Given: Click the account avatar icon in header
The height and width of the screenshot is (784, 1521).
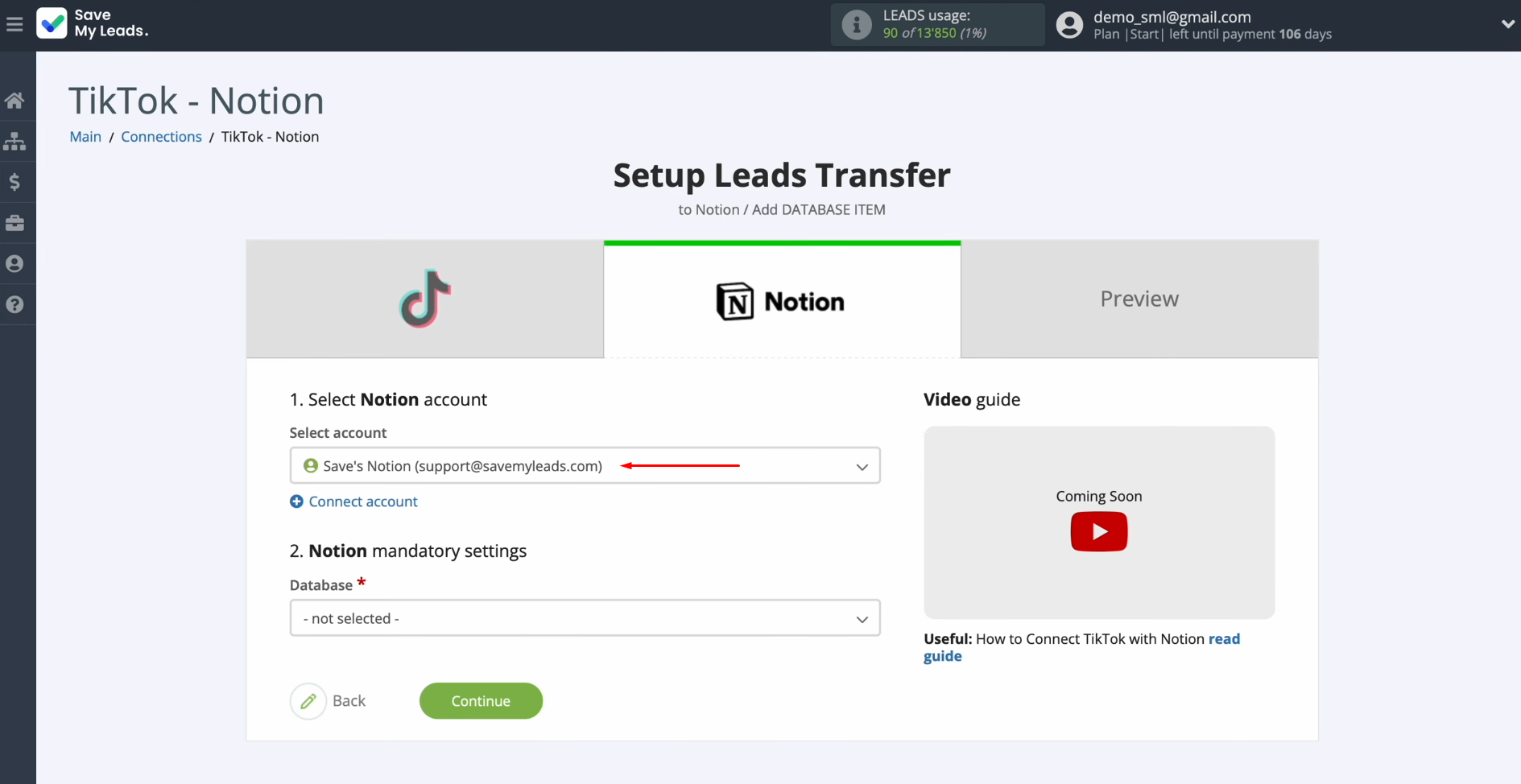Looking at the screenshot, I should click(1069, 24).
